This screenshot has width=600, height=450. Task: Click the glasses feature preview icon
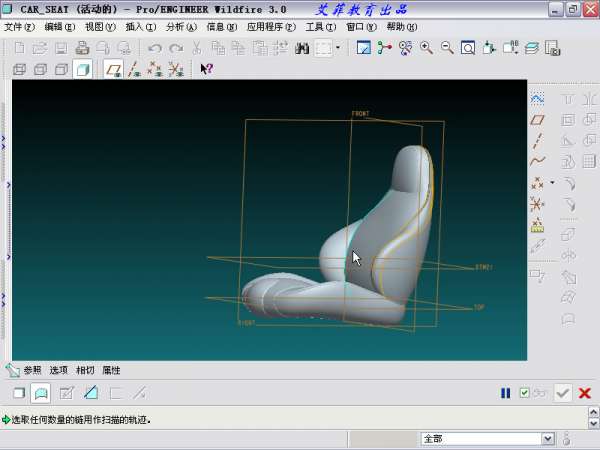(540, 393)
